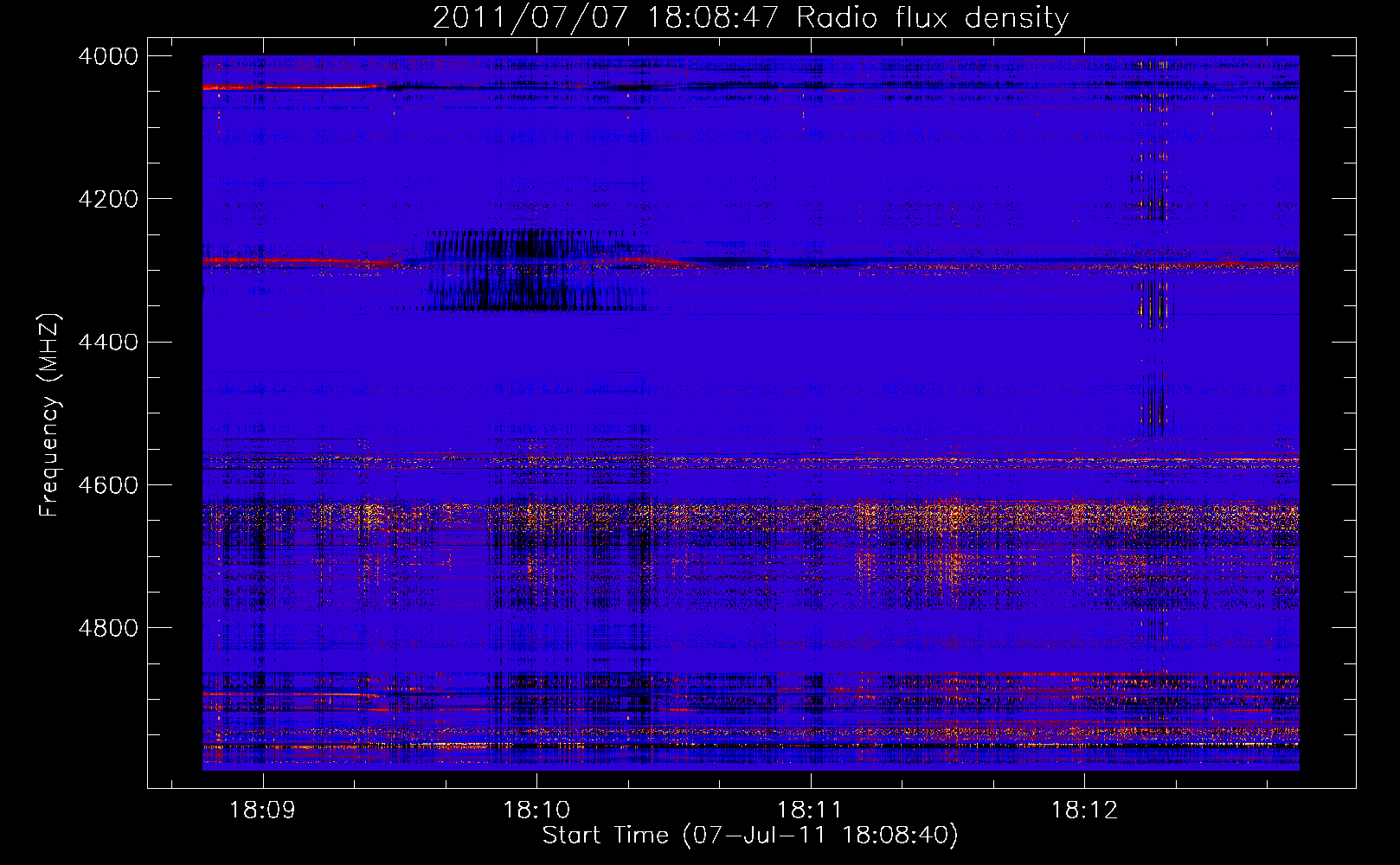Viewport: 1400px width, 865px height.
Task: Click the bright noisy band near 4640 MHz
Action: (750, 517)
